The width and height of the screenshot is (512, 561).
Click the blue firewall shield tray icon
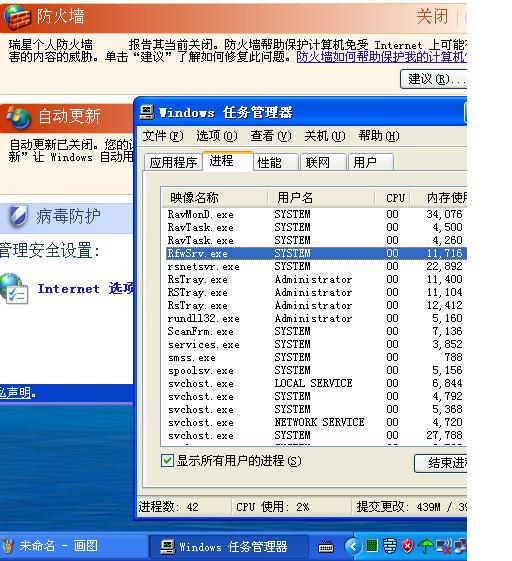(390, 546)
